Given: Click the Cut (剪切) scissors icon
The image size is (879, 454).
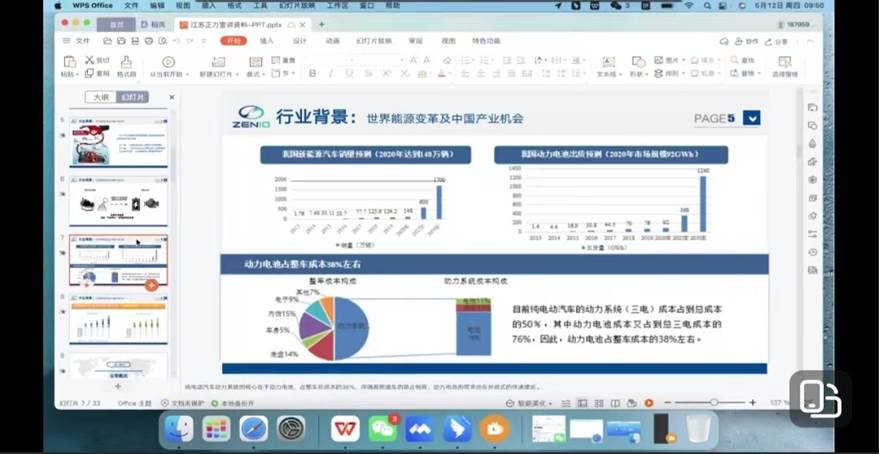Looking at the screenshot, I should coord(90,59).
